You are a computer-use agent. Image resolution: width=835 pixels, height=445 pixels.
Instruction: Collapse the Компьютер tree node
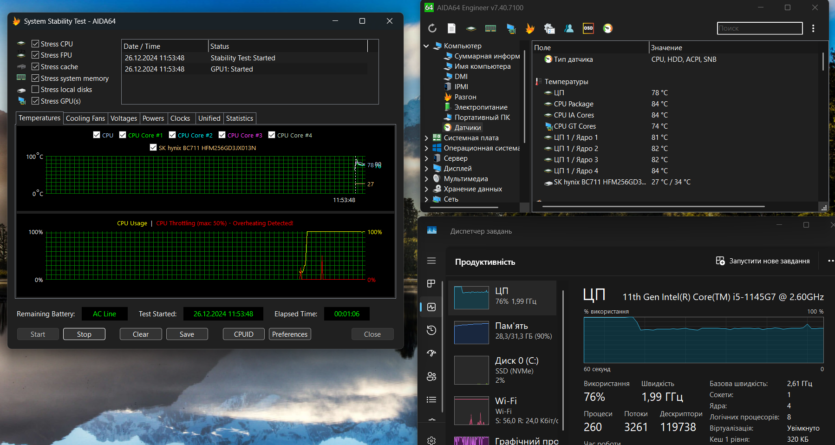point(426,46)
